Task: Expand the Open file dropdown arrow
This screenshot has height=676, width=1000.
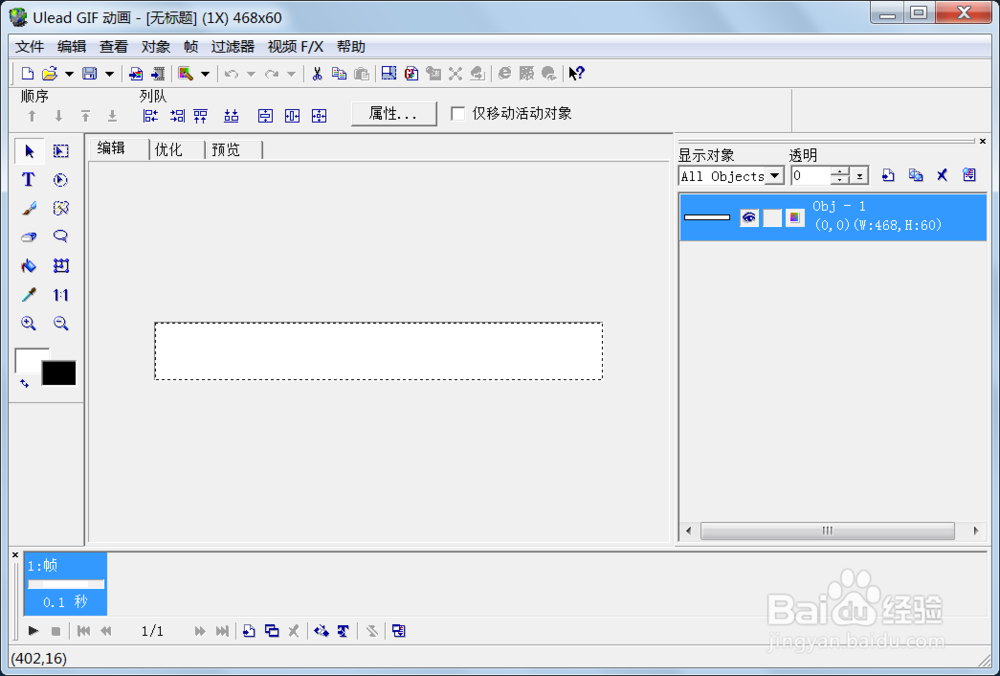Action: click(69, 74)
